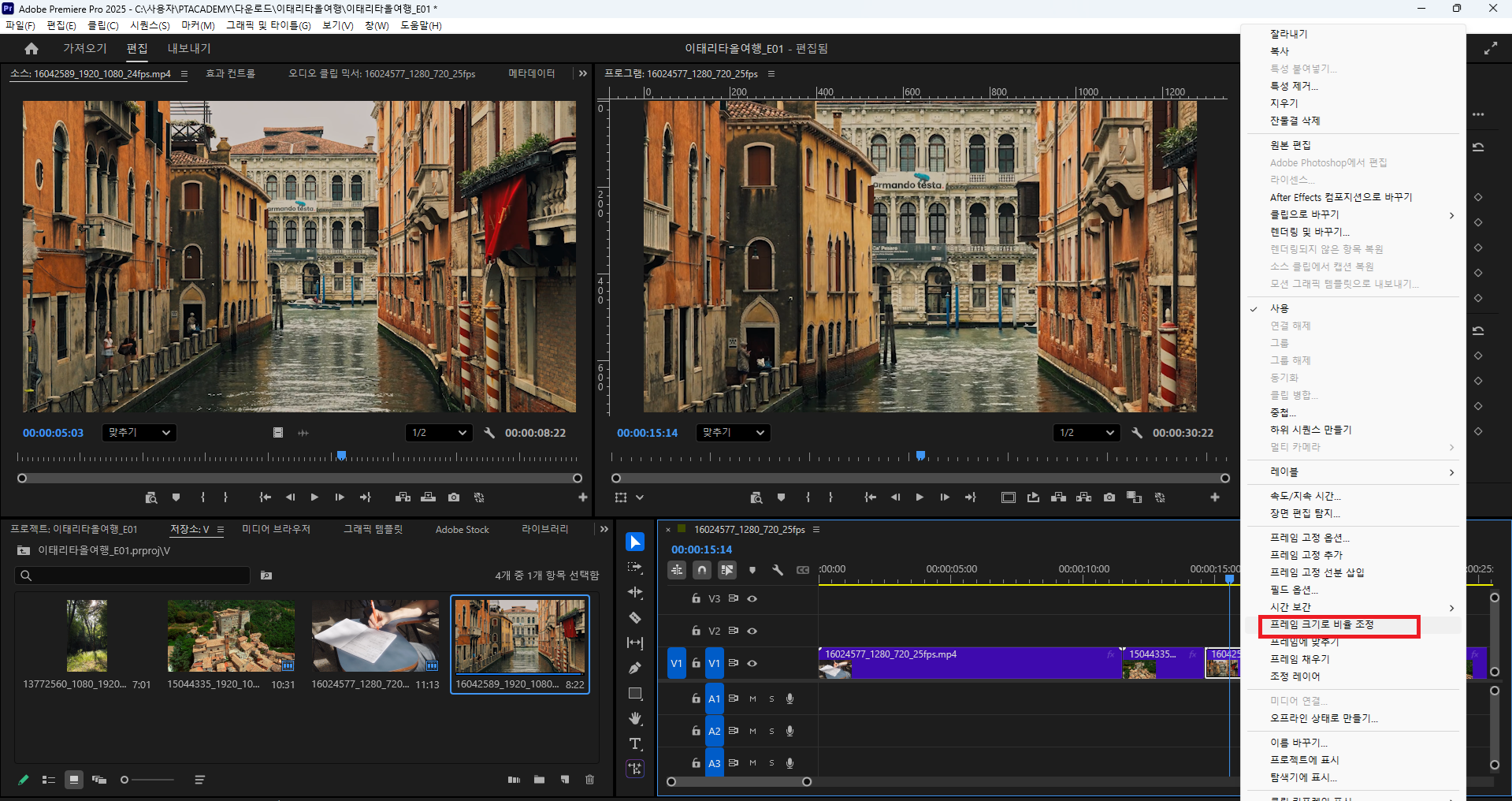
Task: Toggle V3 track visibility eye
Action: coord(752,598)
